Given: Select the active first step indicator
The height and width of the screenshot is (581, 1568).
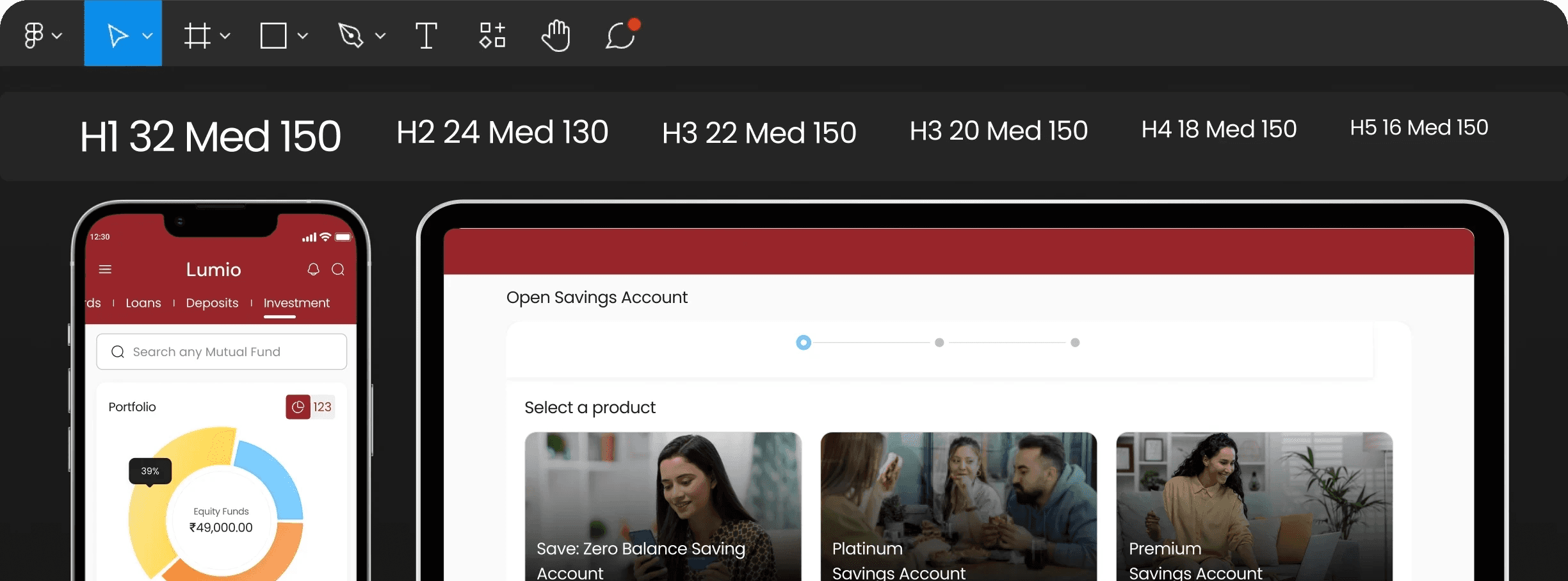Looking at the screenshot, I should click(804, 343).
